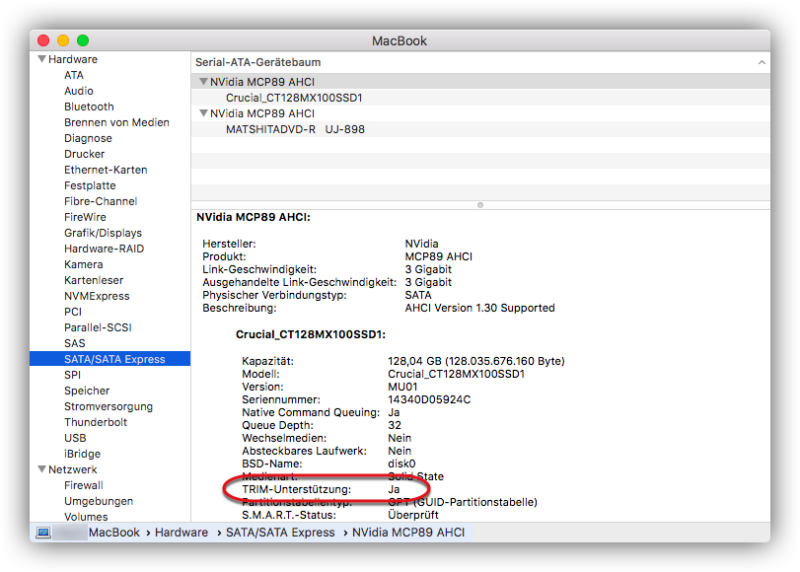Click the Ausgehandelte Link-Geschwindigkeit value 3 Gigabit
This screenshot has width=800, height=572.
pos(428,282)
